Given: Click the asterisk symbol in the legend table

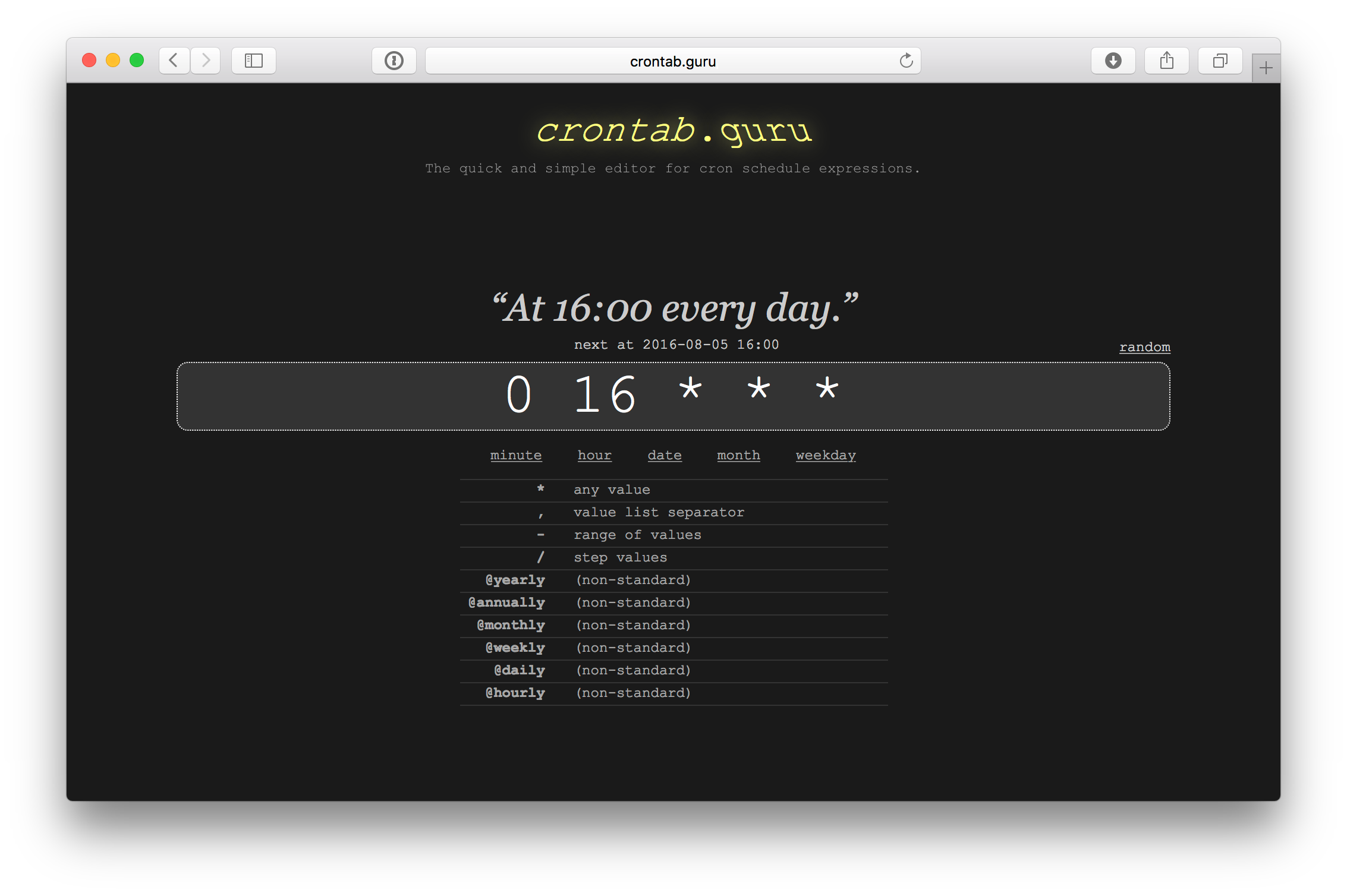Looking at the screenshot, I should point(540,489).
